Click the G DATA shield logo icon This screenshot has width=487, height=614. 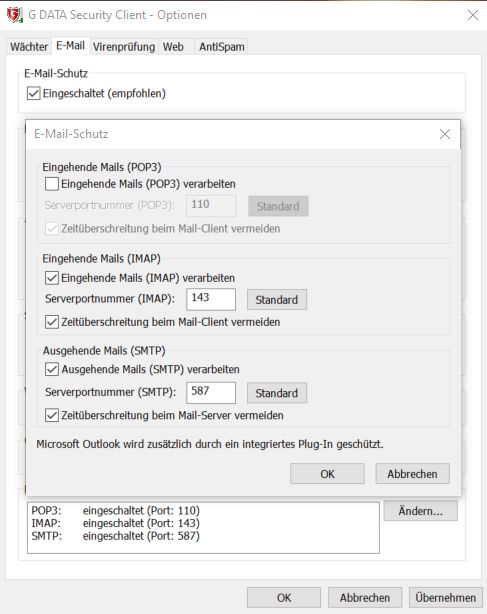(14, 15)
